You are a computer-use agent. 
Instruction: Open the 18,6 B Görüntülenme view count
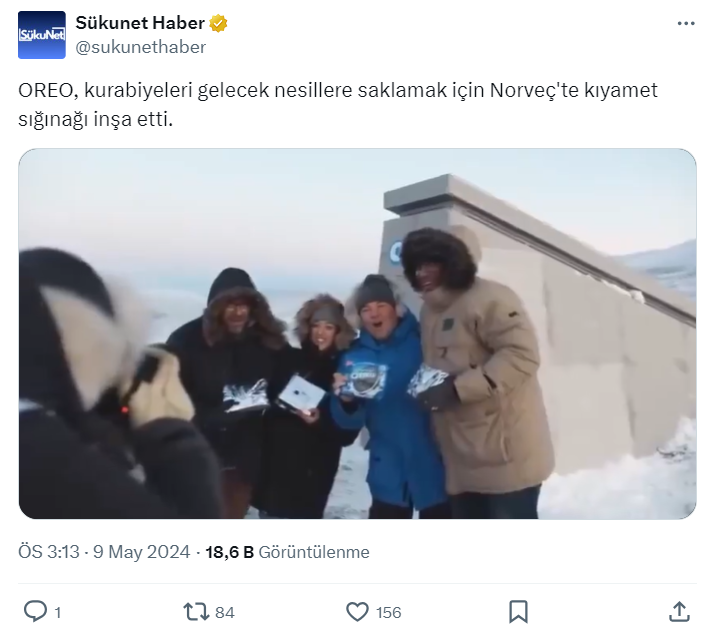(288, 552)
